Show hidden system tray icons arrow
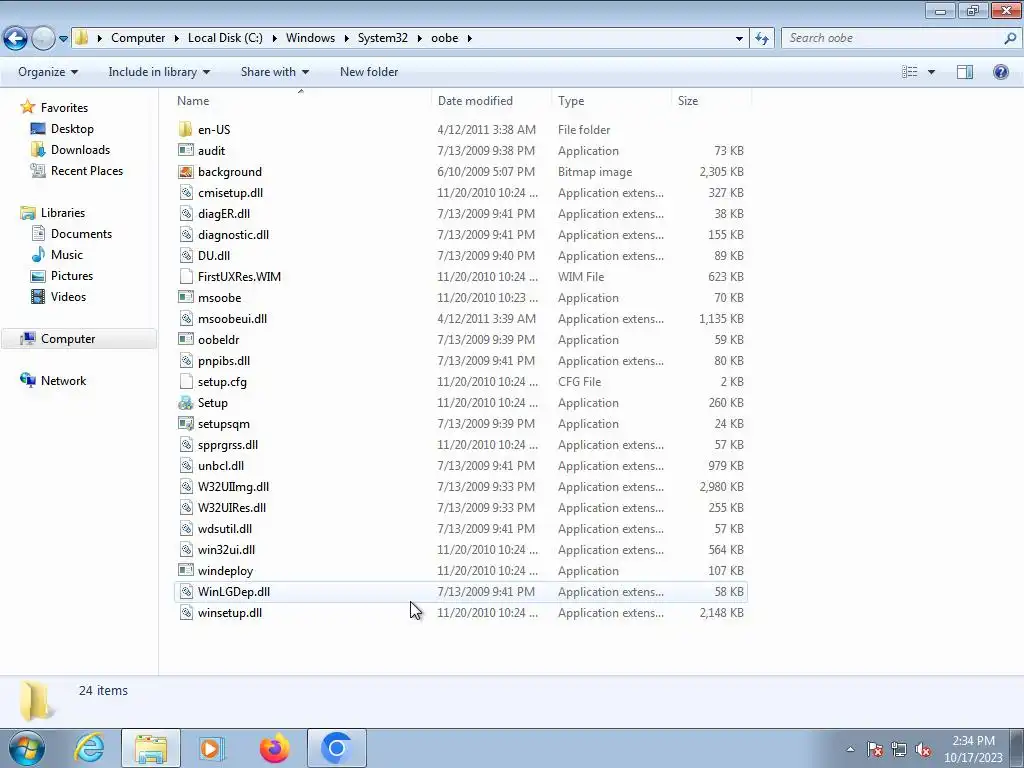This screenshot has width=1024, height=768. [x=850, y=749]
